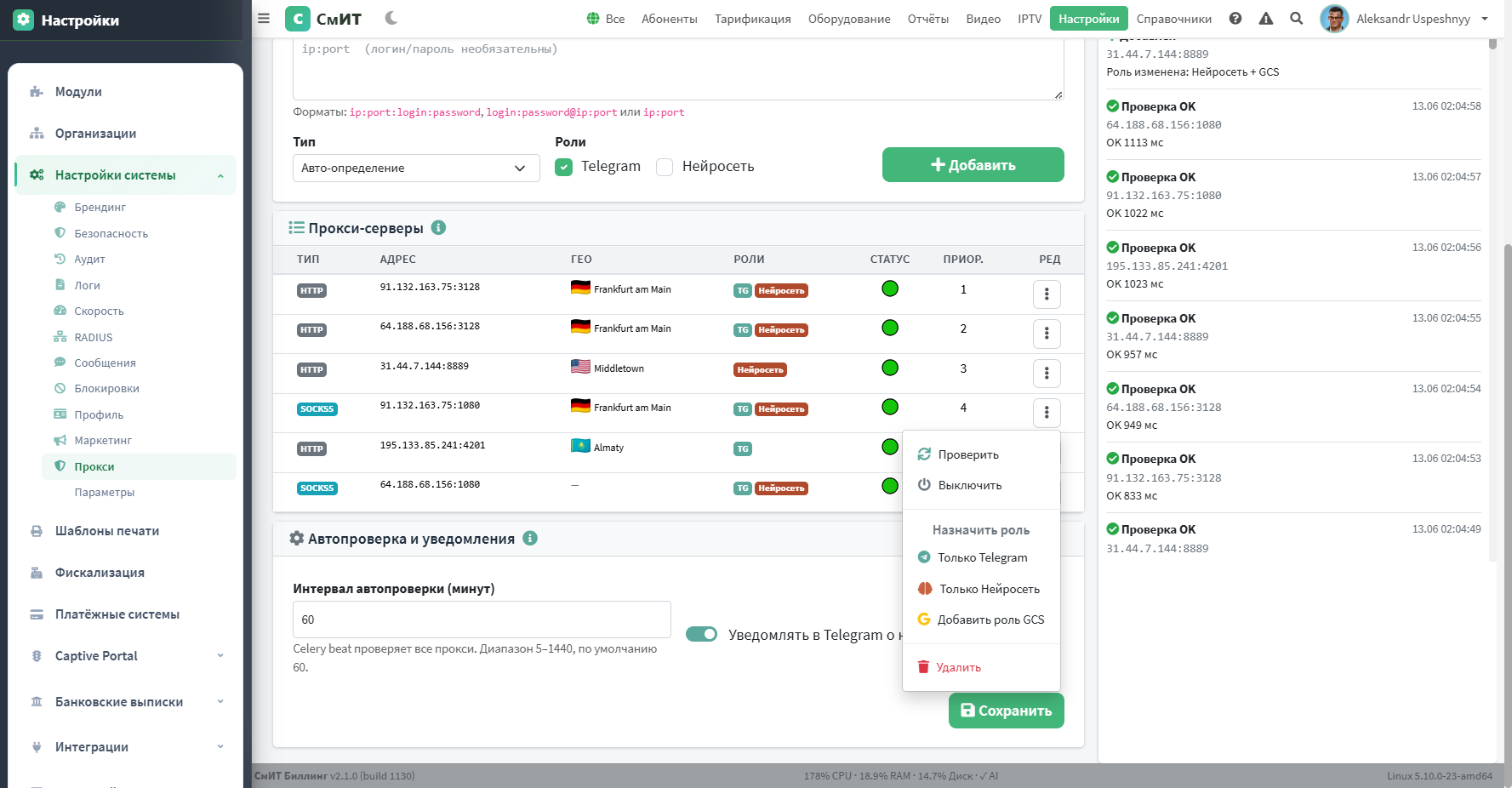Open the Аудит settings page

[x=89, y=259]
